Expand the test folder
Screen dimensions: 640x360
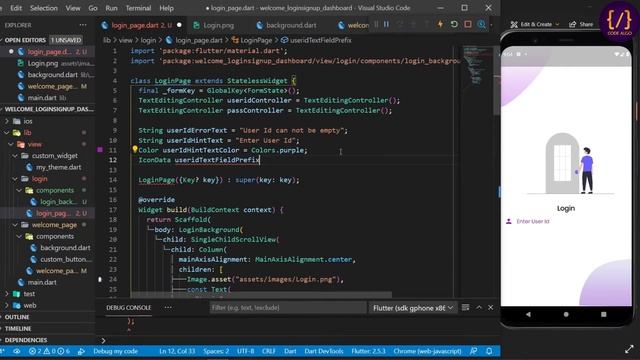(x=7, y=294)
